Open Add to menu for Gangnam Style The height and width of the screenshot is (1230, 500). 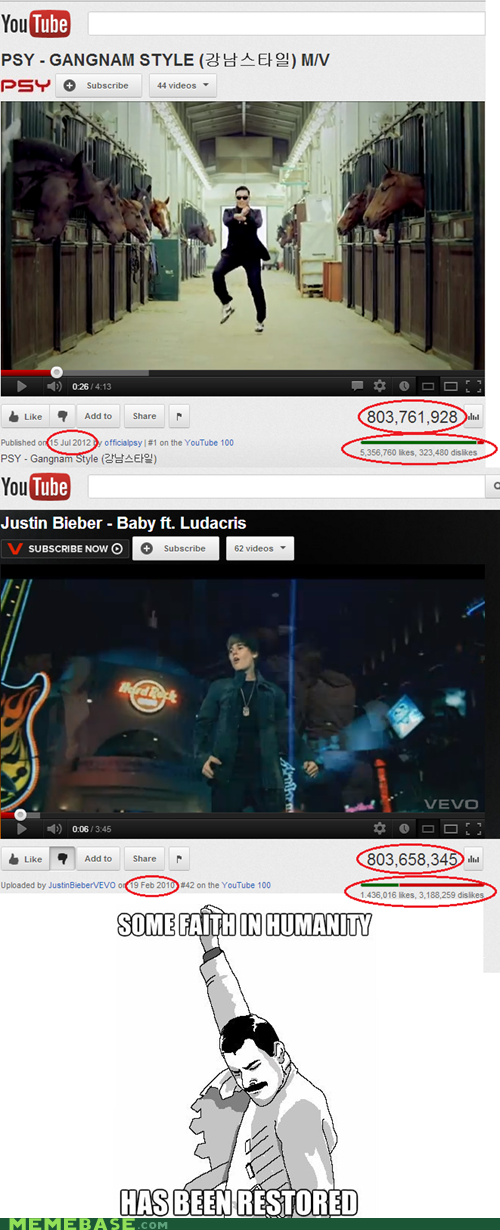pos(98,416)
